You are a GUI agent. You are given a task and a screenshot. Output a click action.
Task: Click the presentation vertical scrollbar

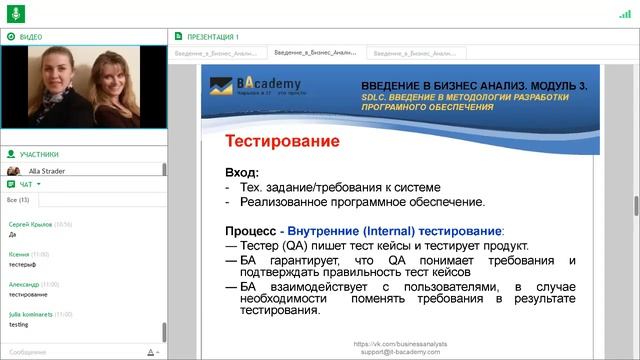click(636, 205)
